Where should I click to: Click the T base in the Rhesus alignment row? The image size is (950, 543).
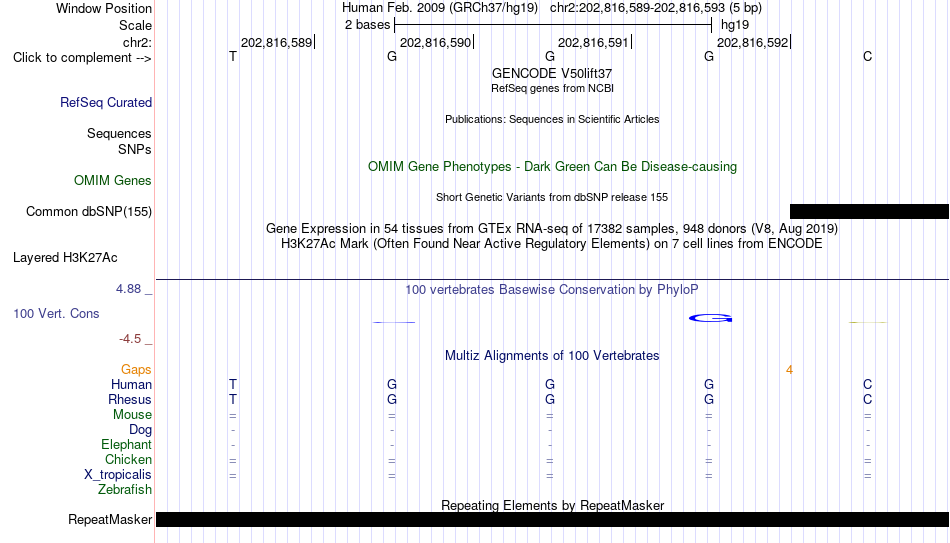(x=233, y=400)
